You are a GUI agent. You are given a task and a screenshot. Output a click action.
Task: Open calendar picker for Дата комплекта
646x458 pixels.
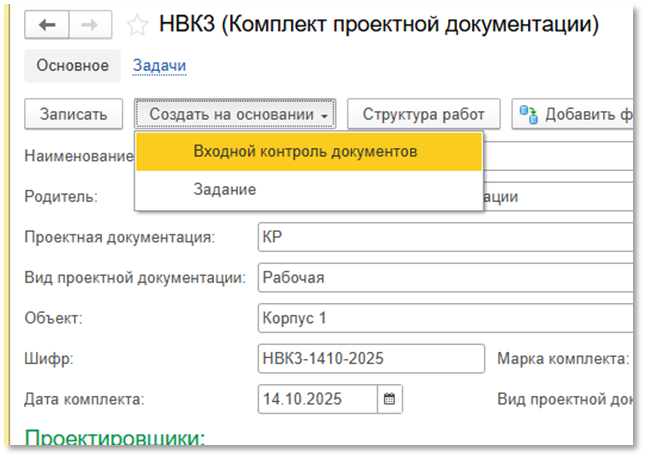(x=390, y=399)
